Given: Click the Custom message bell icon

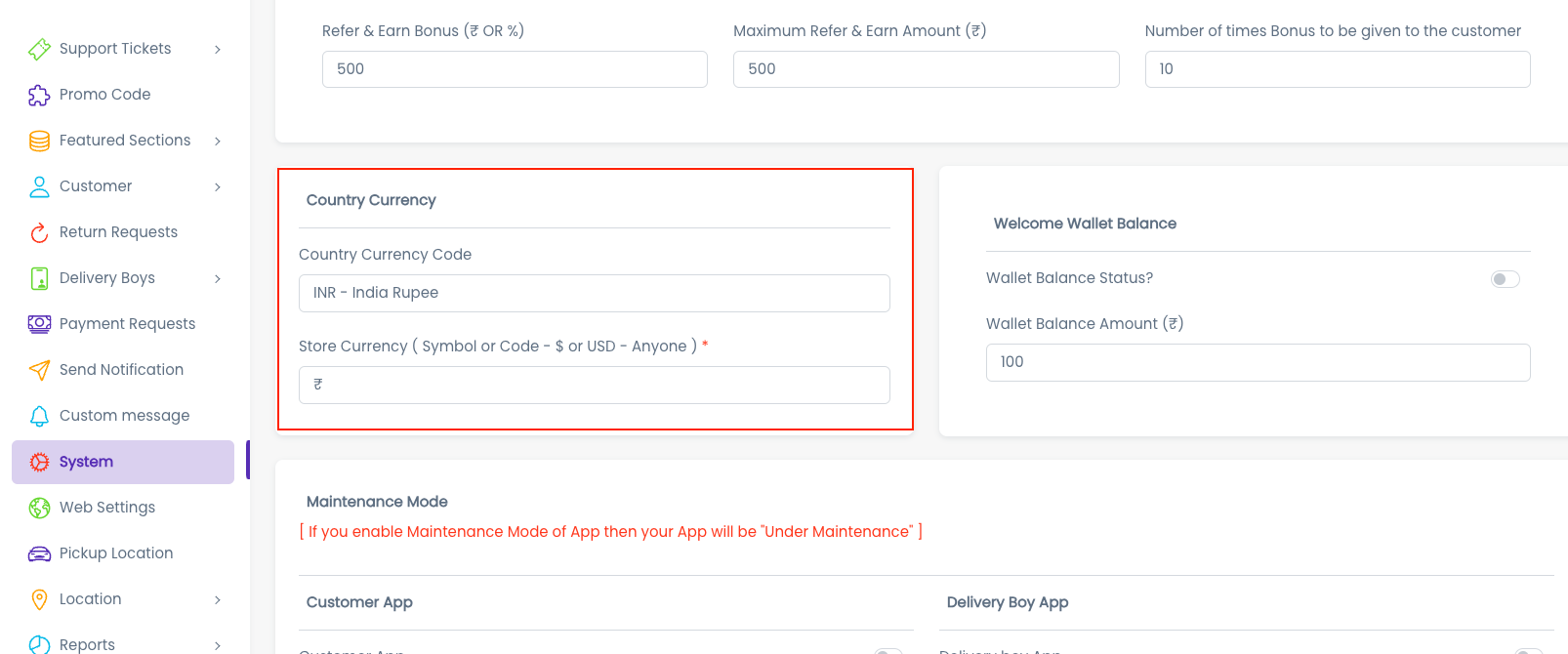Looking at the screenshot, I should tap(39, 416).
